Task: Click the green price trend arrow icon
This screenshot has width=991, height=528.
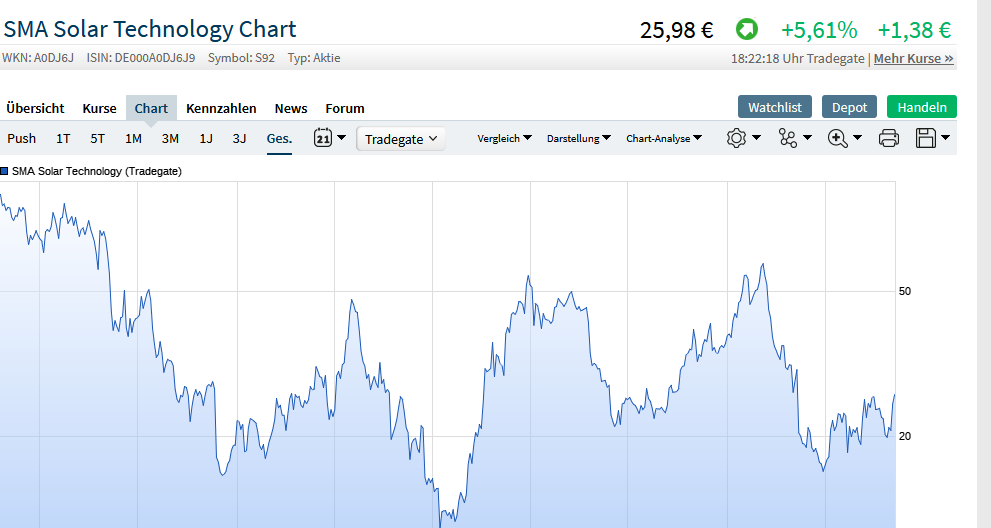Action: pos(746,29)
